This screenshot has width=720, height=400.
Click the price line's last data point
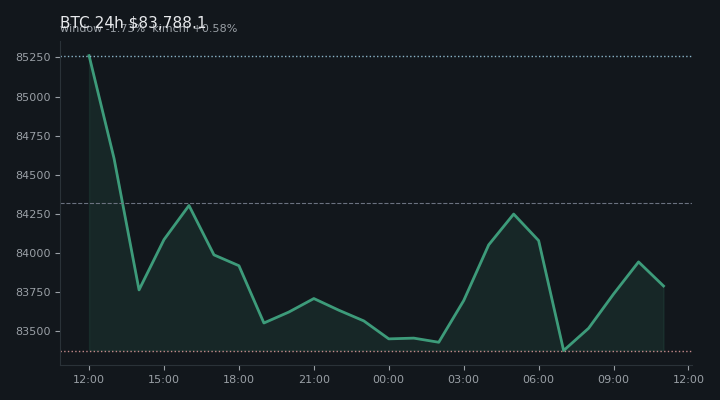click(x=664, y=287)
